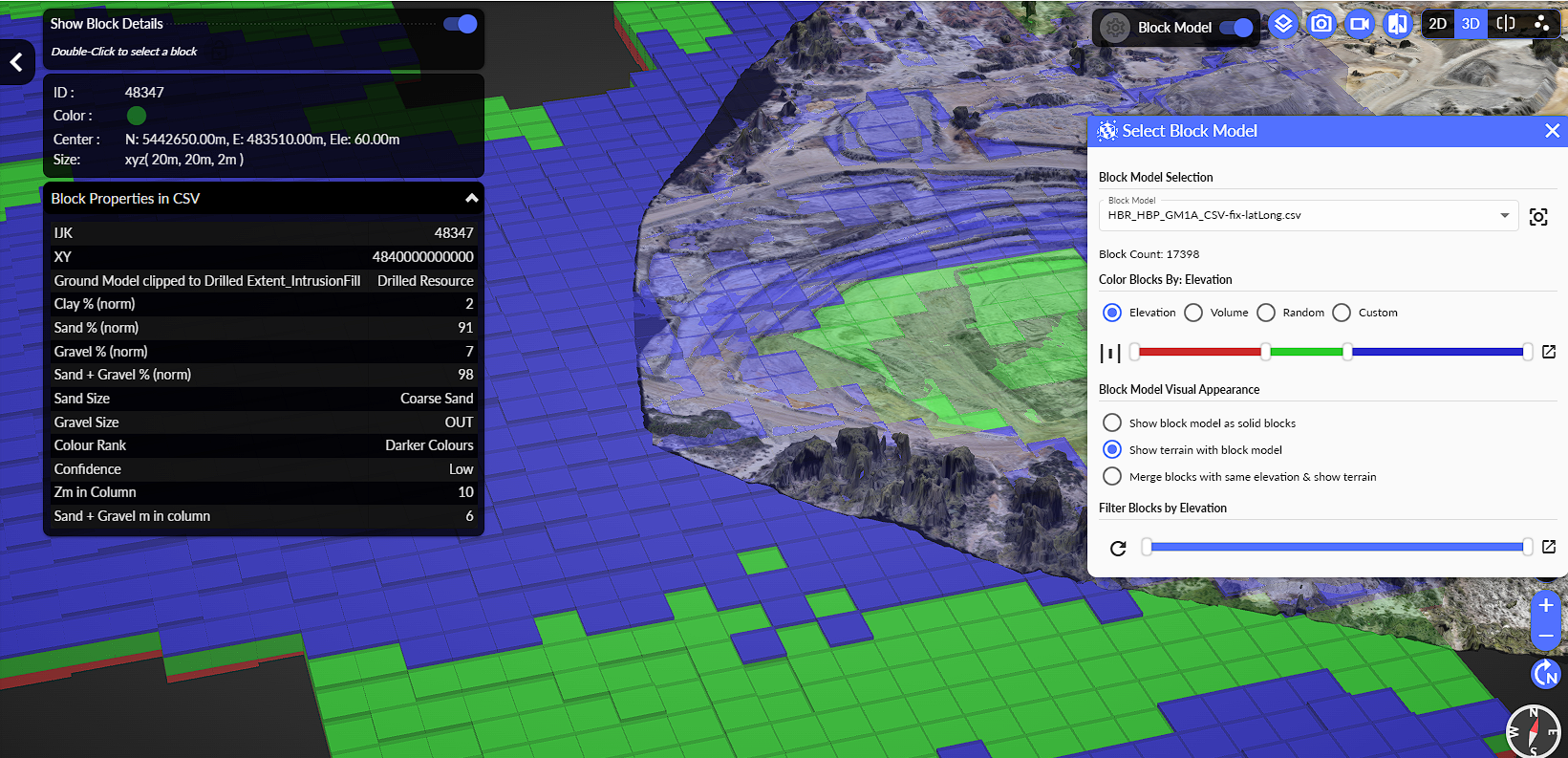Adjust the red-green color boundary handle
The width and height of the screenshot is (1568, 758).
pyautogui.click(x=1265, y=352)
